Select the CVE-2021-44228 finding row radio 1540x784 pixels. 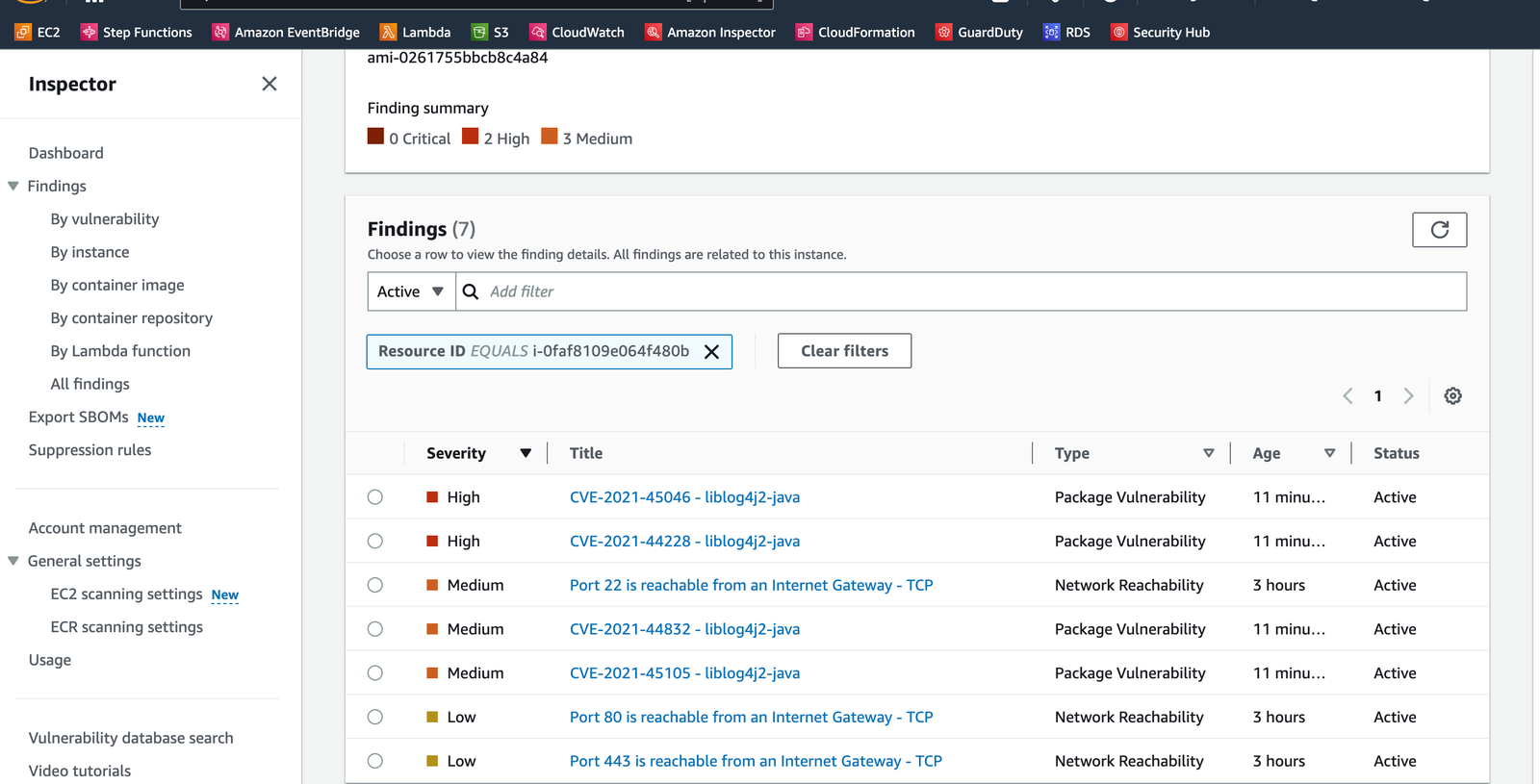pos(375,542)
